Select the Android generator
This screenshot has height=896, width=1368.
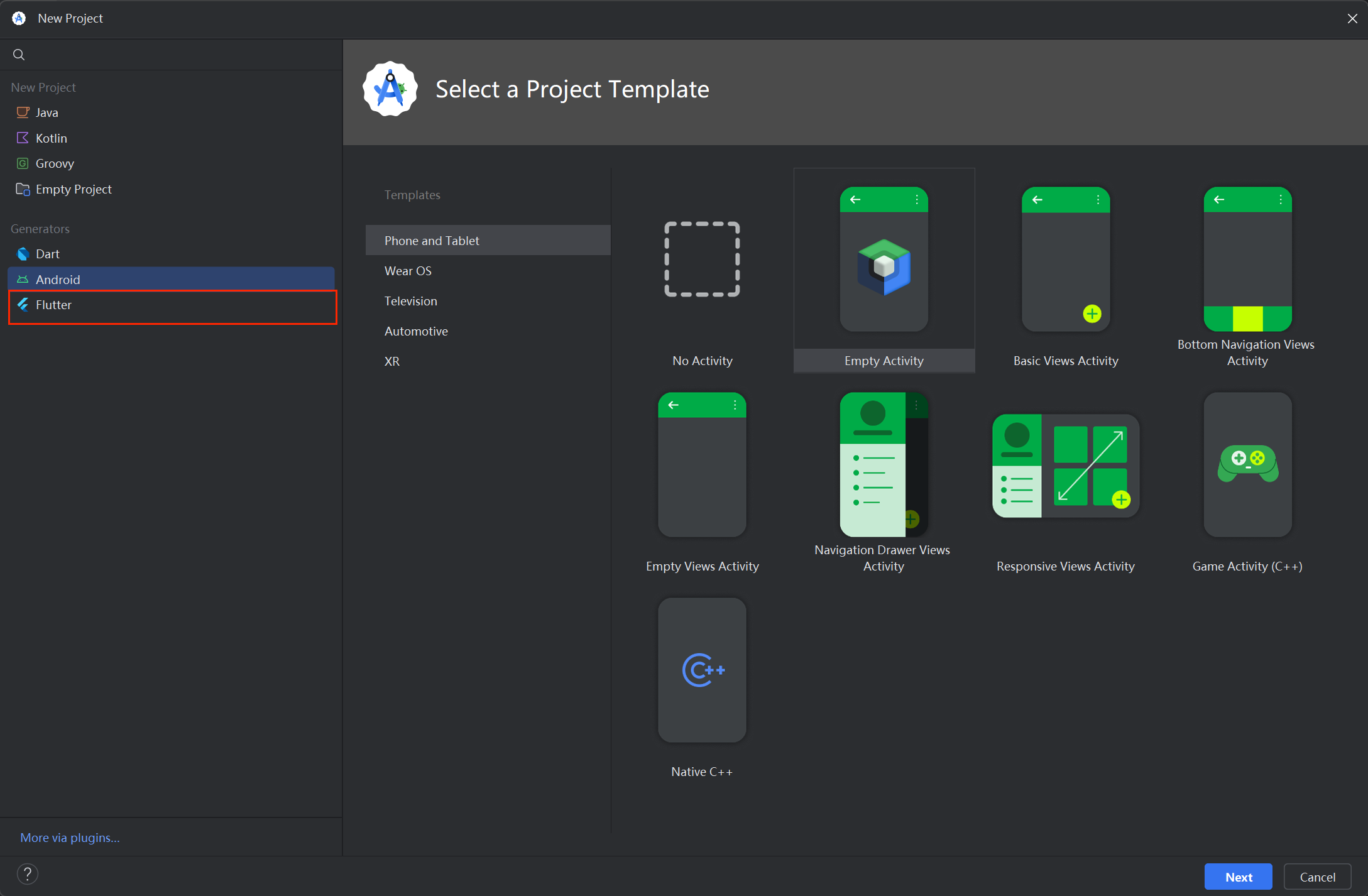click(58, 279)
